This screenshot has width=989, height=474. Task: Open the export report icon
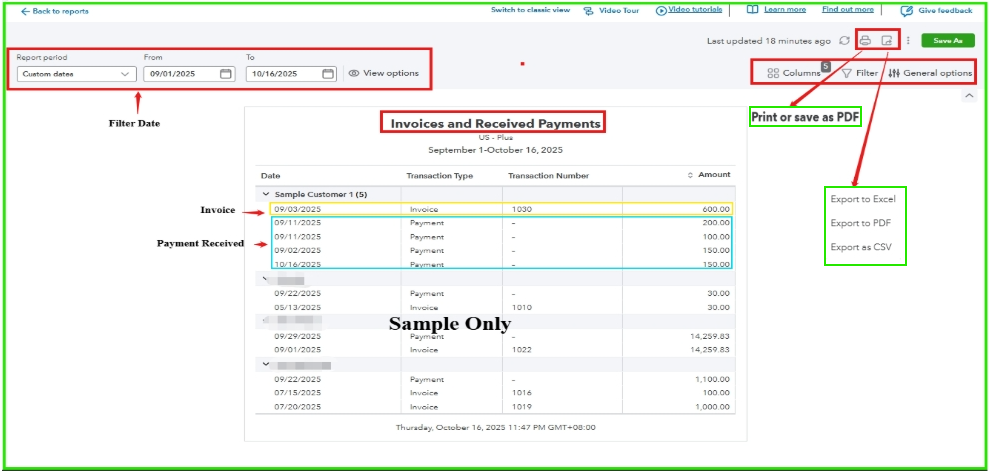pyautogui.click(x=886, y=41)
